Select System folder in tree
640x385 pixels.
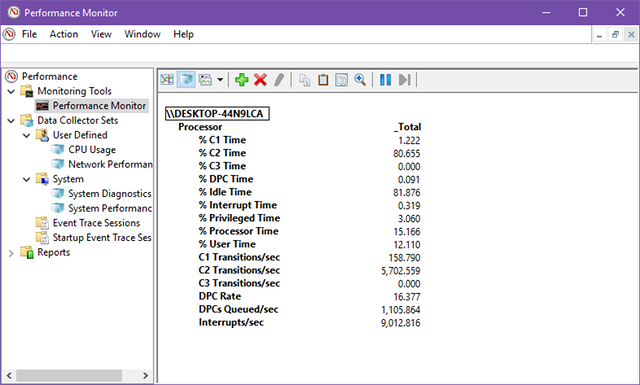pyautogui.click(x=68, y=179)
